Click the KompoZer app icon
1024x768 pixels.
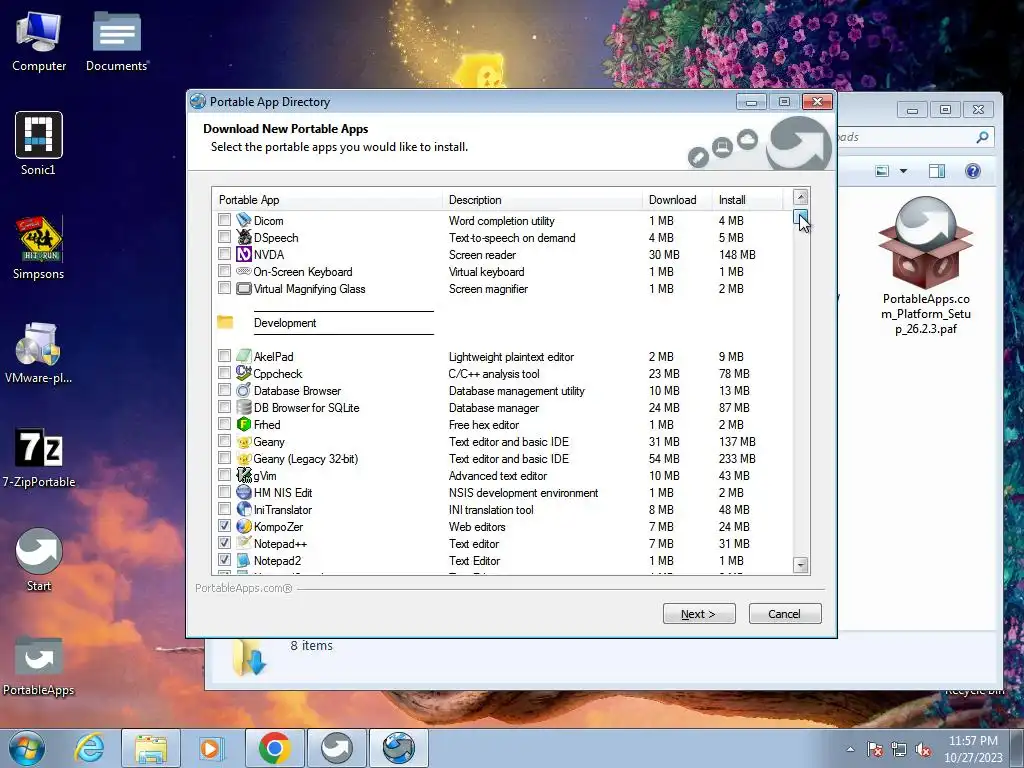[x=244, y=526]
